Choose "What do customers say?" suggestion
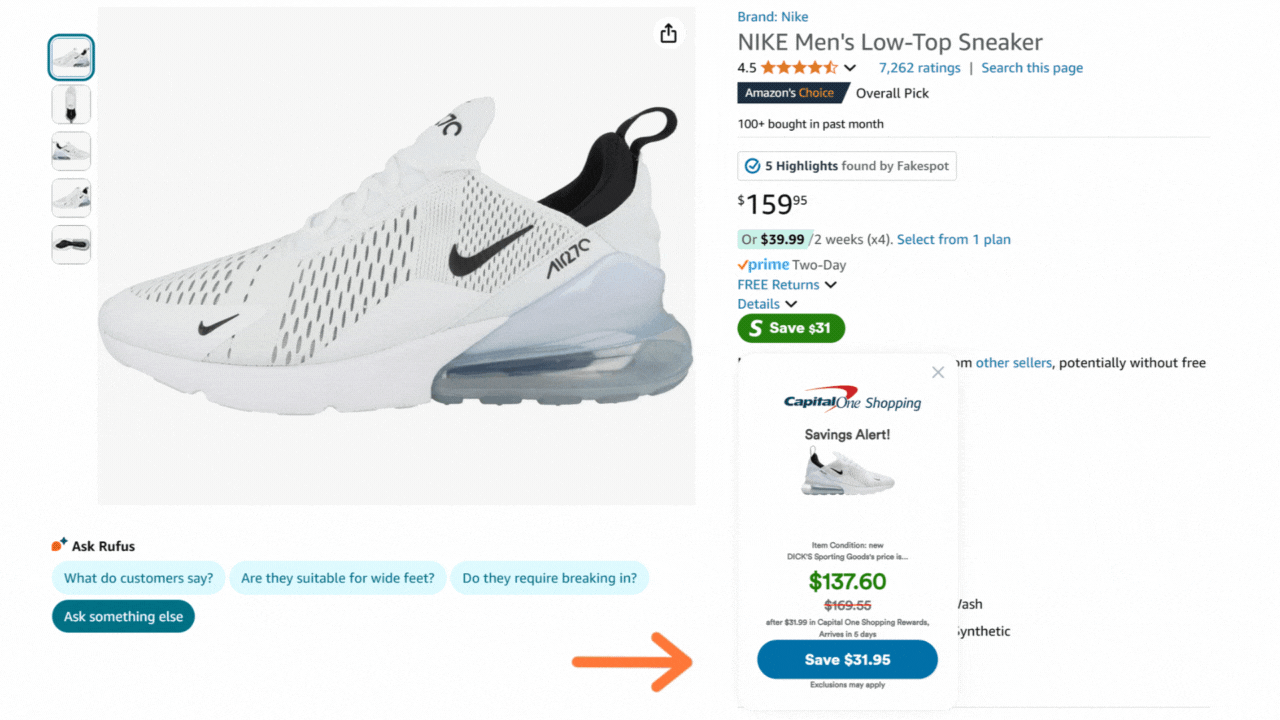The width and height of the screenshot is (1280, 720). [138, 578]
